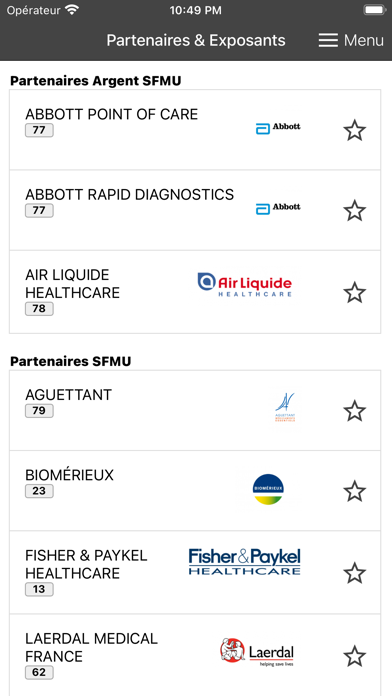This screenshot has width=392, height=696.
Task: Tap the Partenaires & Exposants title
Action: click(x=196, y=40)
